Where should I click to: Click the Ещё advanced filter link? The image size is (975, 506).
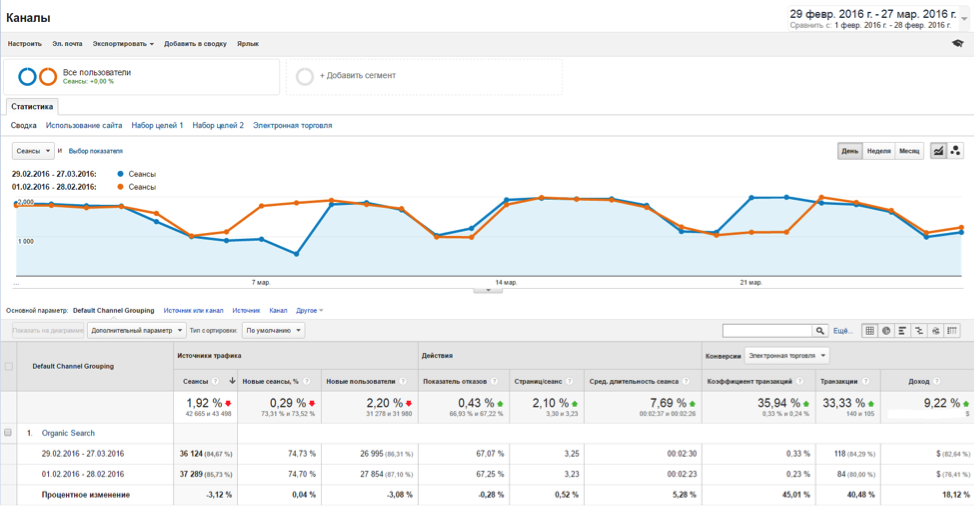841,331
